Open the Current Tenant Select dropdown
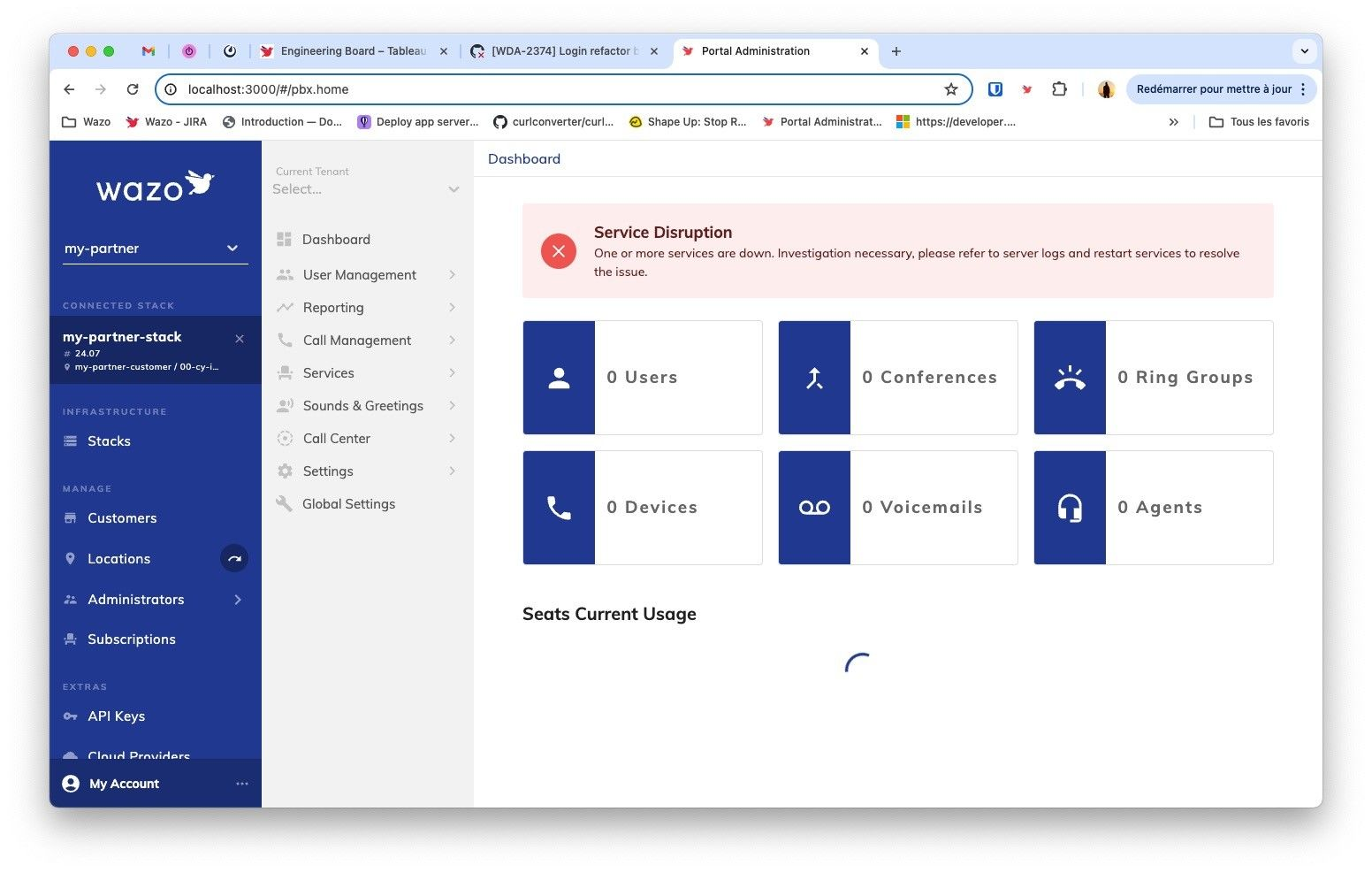 [x=366, y=189]
